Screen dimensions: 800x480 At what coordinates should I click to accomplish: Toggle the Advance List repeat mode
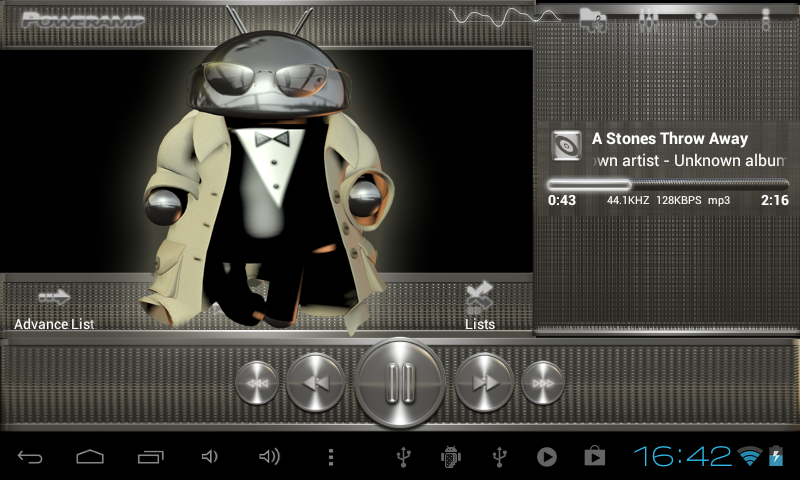coord(54,310)
